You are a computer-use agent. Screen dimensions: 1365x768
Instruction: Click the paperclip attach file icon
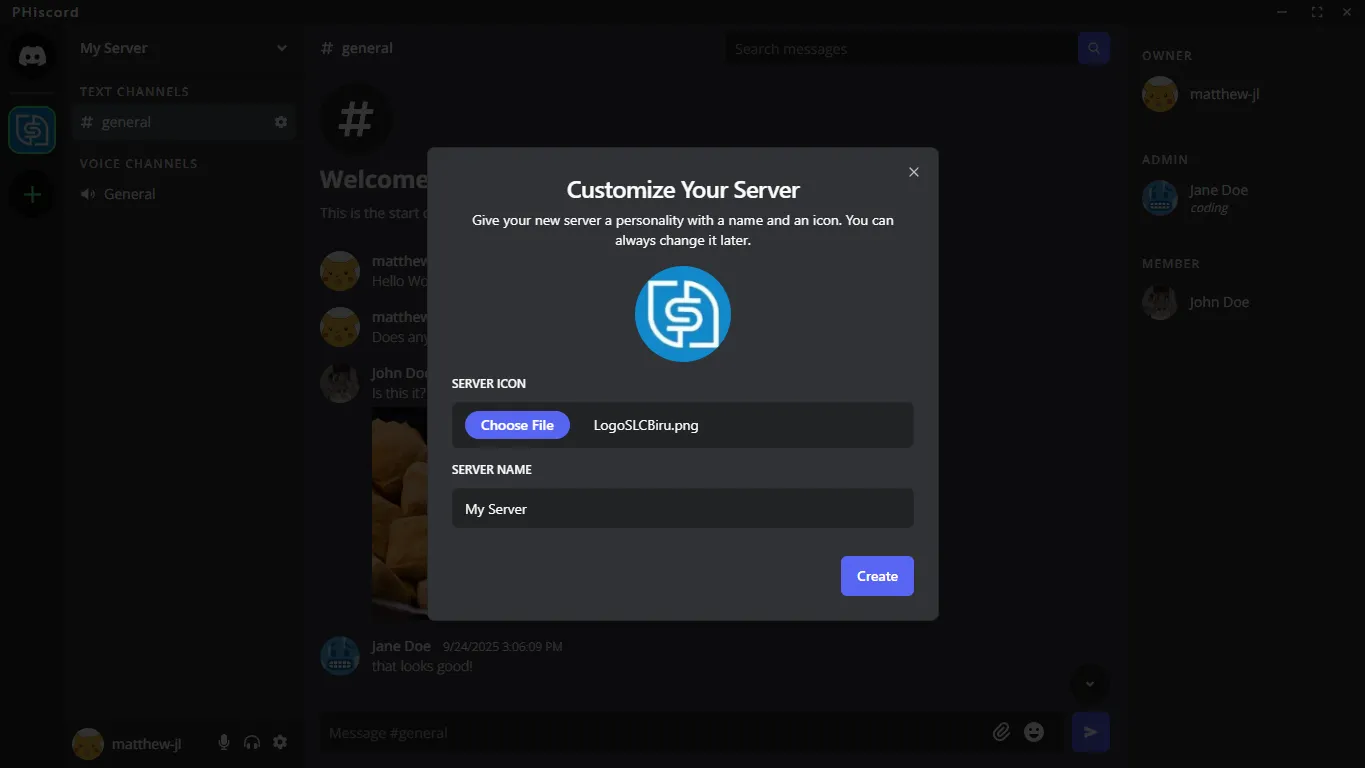coord(1001,732)
